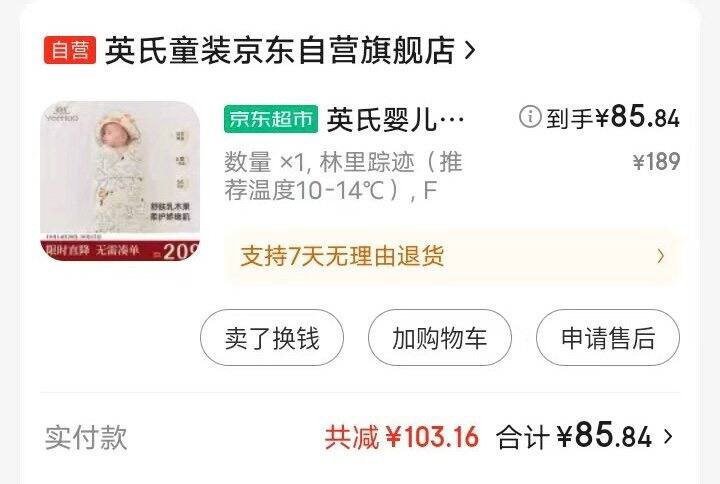Click the red 自营 badge
The width and height of the screenshot is (720, 484).
pos(70,50)
